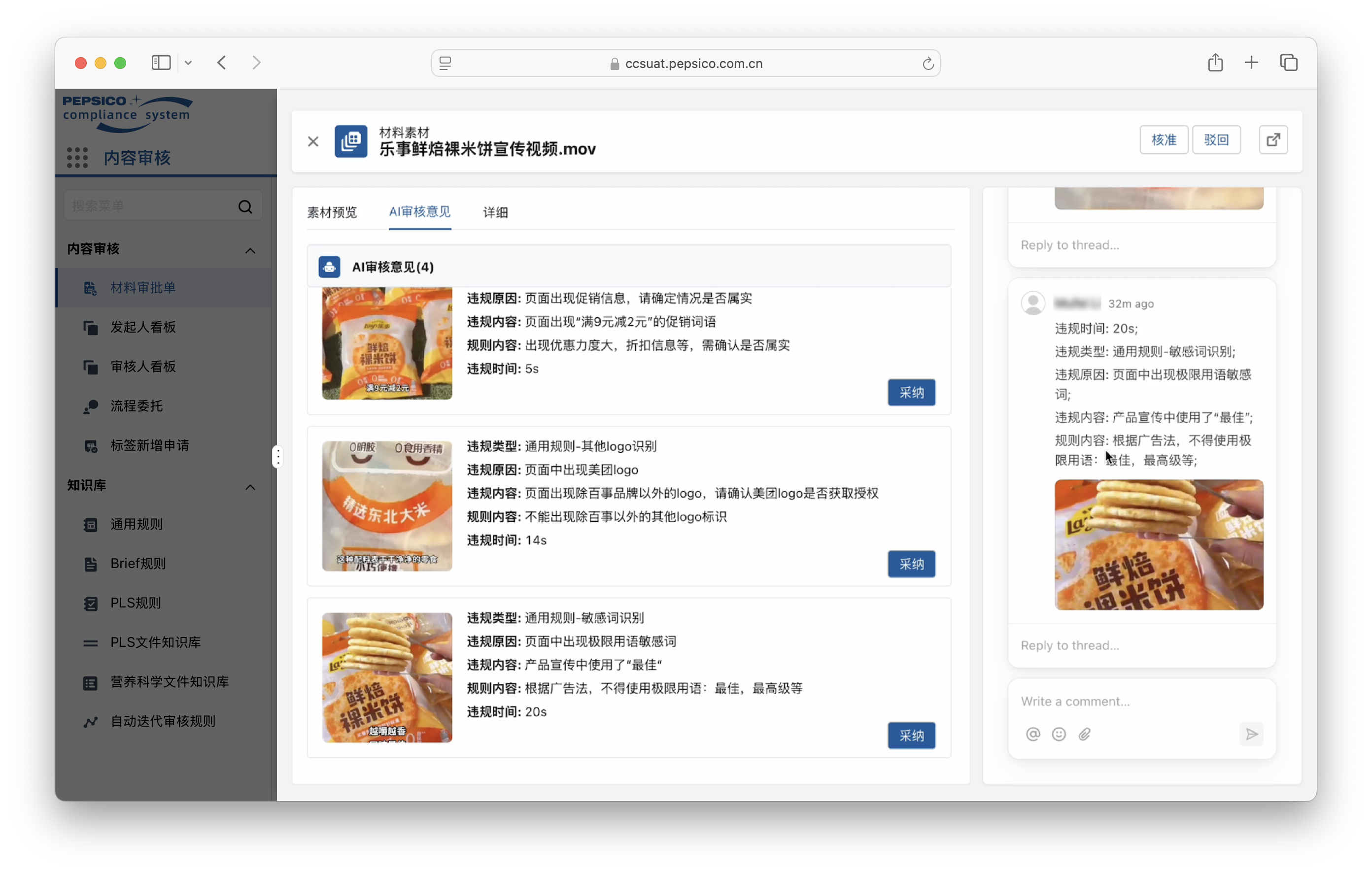Switch to the AI审核意见 tab
The image size is (1372, 874).
point(420,212)
